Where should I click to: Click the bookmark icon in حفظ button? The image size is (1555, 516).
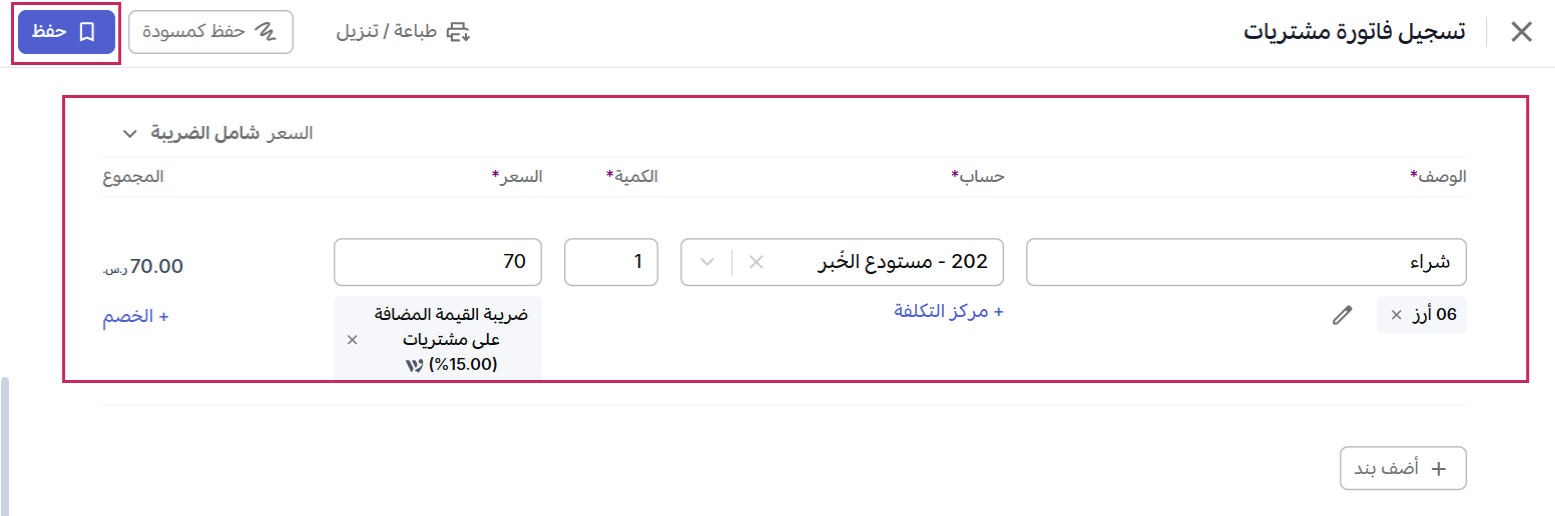click(x=87, y=32)
